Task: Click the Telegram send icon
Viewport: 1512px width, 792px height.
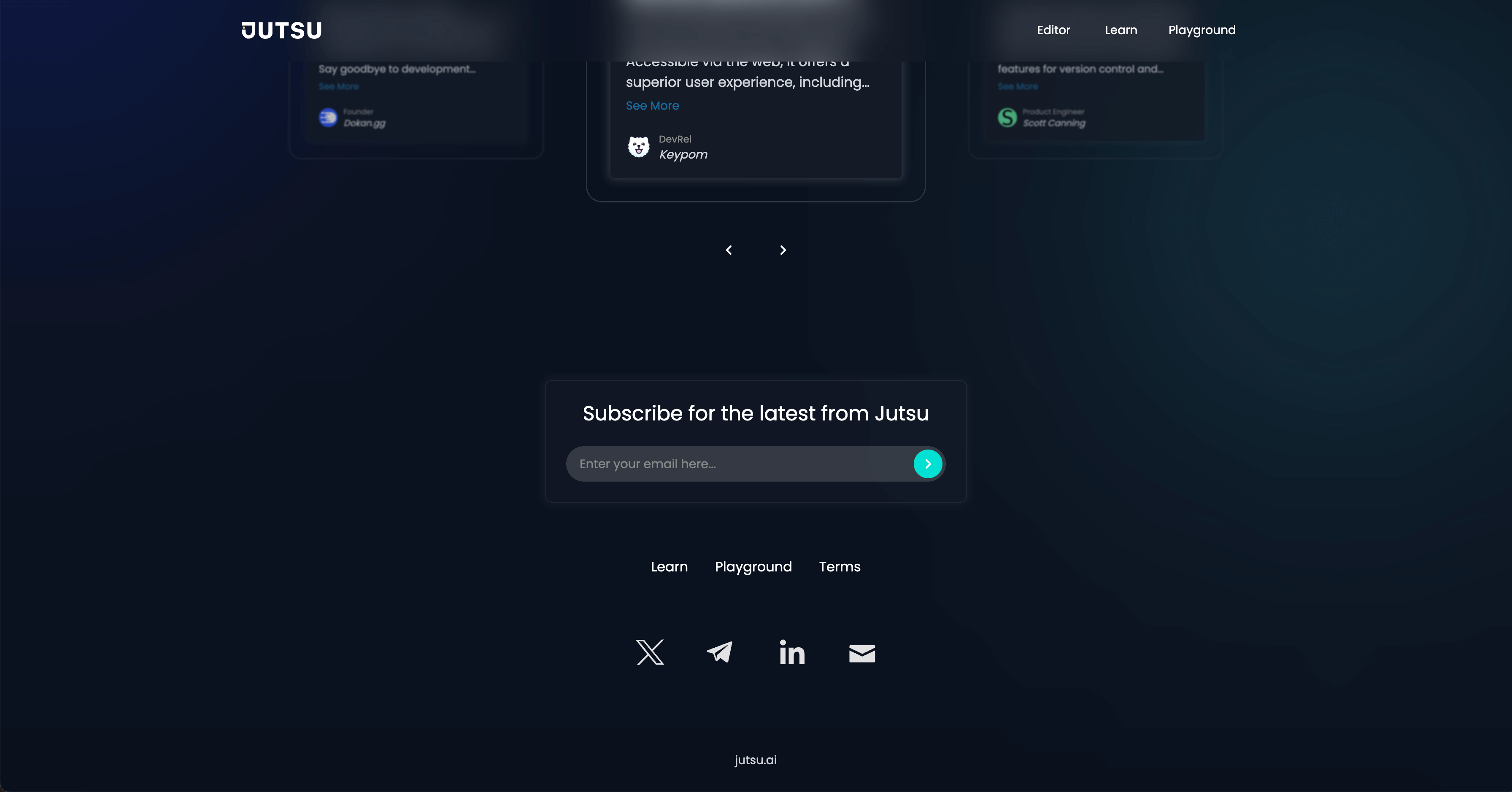Action: pos(720,653)
